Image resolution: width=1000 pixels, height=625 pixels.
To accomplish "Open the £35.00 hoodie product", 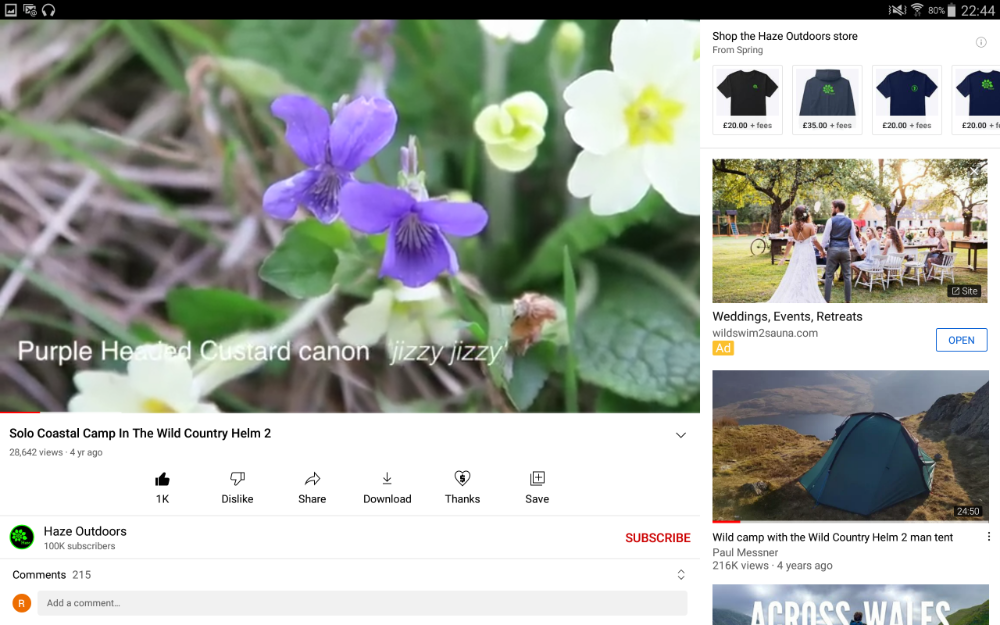I will coord(827,99).
